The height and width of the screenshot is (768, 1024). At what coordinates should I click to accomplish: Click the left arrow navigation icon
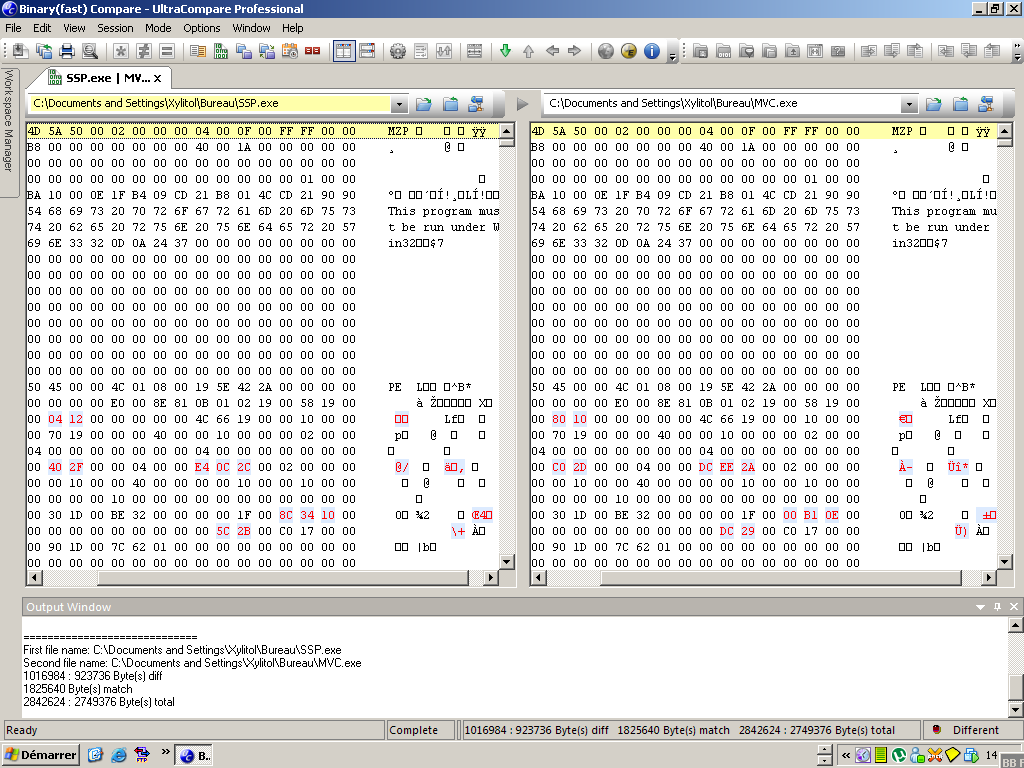552,51
